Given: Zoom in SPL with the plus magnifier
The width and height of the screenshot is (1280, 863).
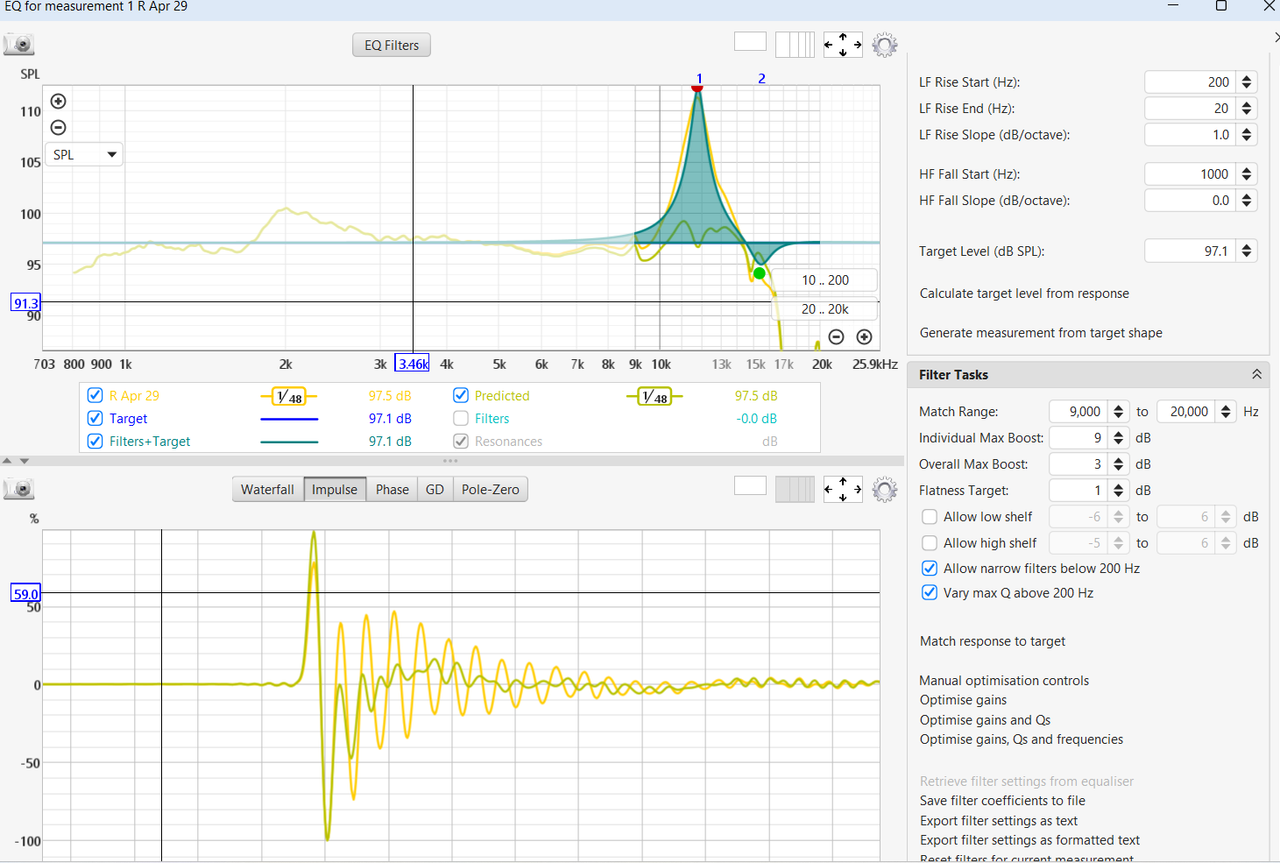Looking at the screenshot, I should pyautogui.click(x=58, y=101).
